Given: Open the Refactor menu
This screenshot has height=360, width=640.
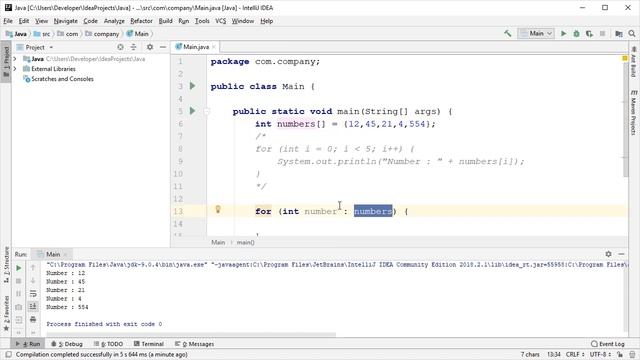Looking at the screenshot, I should click(141, 21).
